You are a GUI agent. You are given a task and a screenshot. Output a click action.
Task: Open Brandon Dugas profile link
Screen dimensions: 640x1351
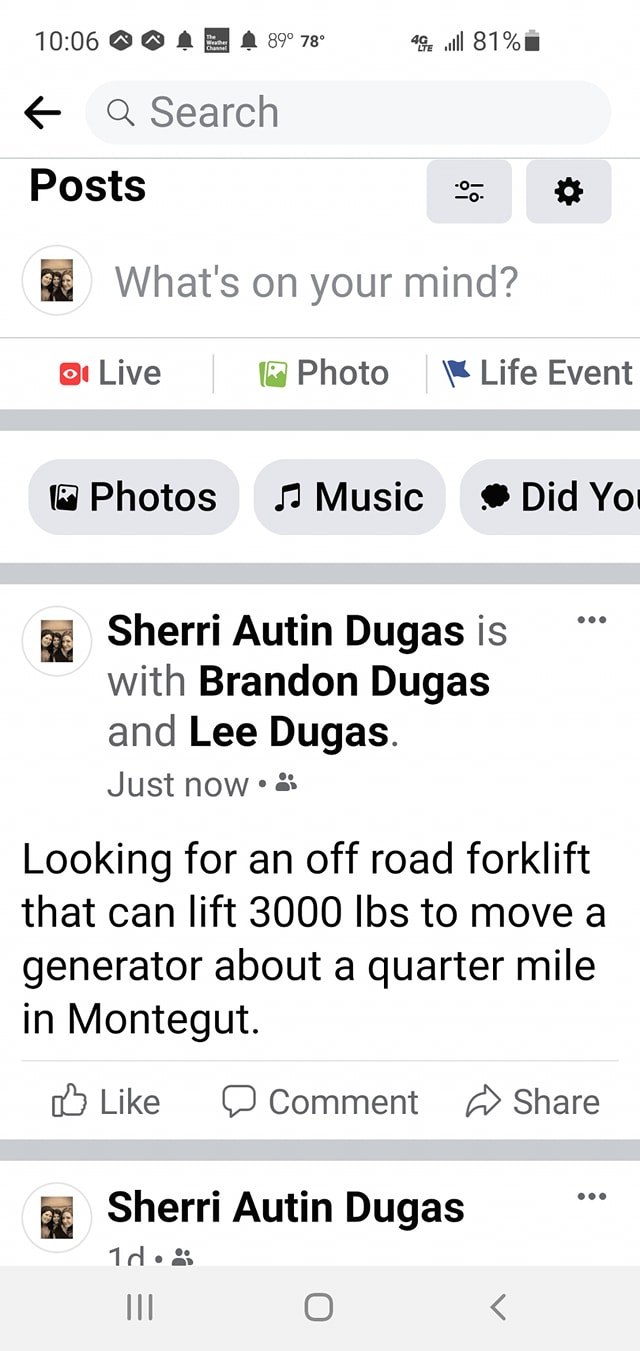tap(344, 682)
